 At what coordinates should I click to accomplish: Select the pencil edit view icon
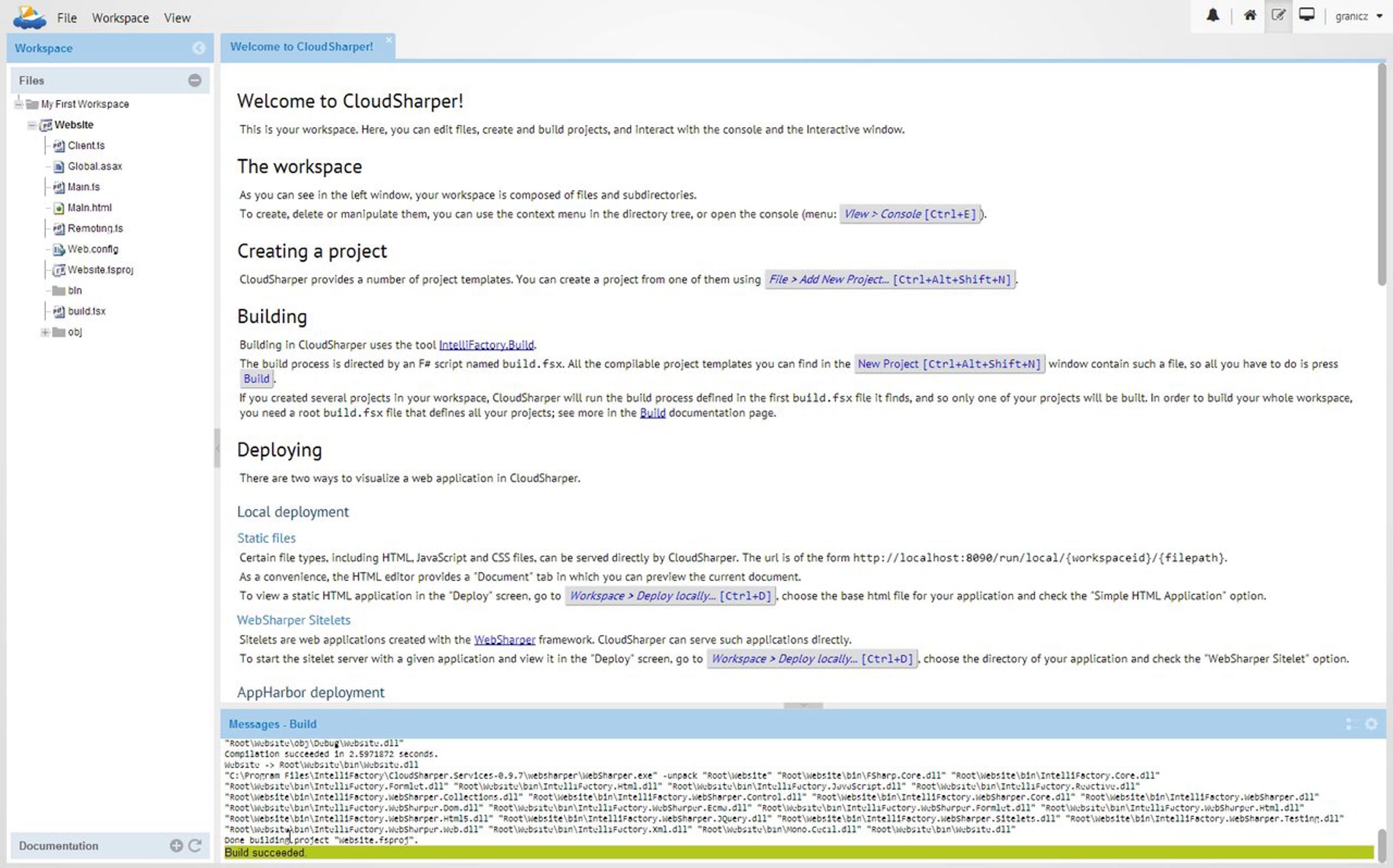[1277, 16]
